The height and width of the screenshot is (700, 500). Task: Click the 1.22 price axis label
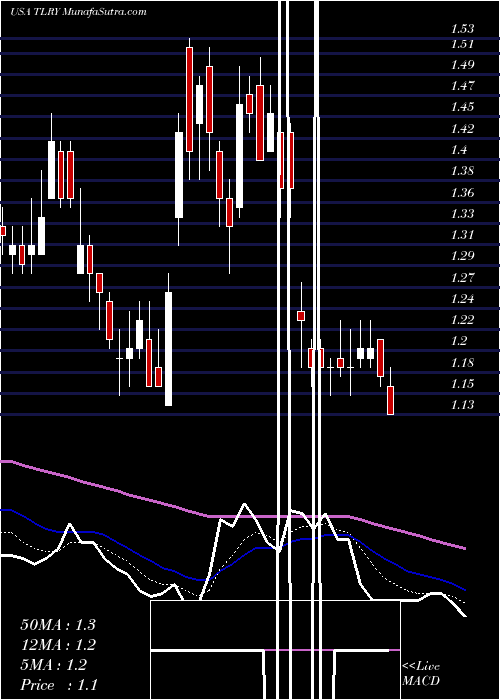[x=462, y=320]
